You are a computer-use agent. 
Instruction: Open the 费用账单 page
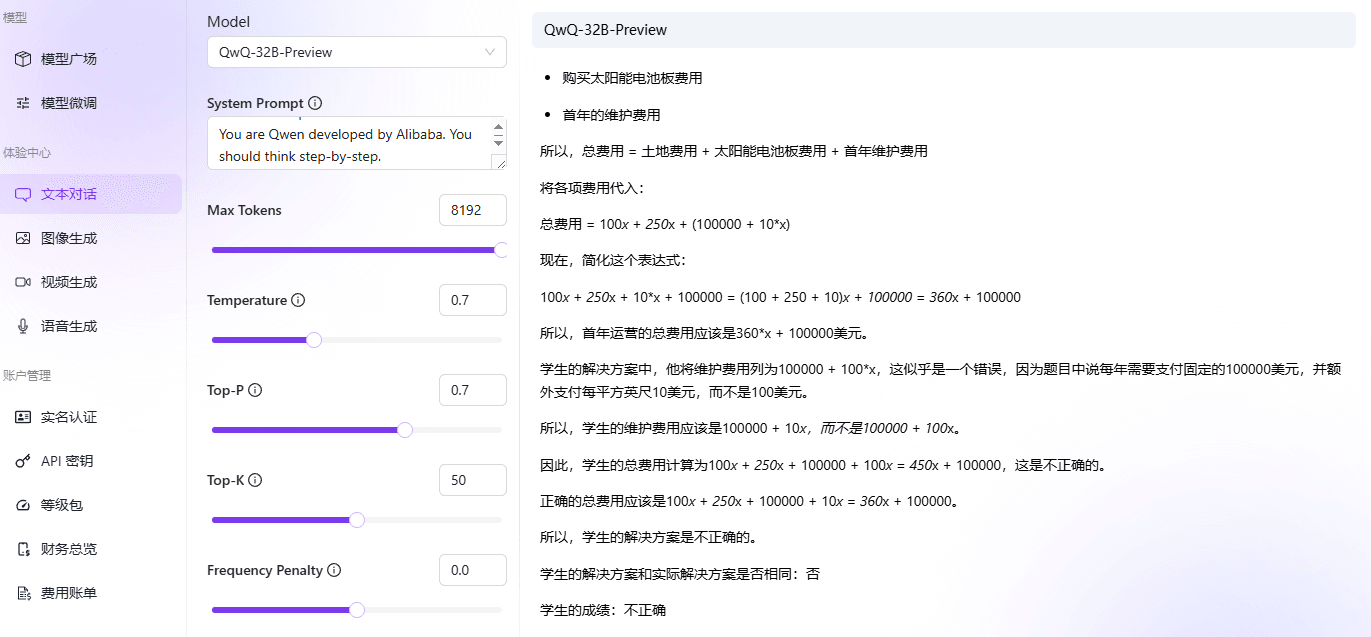tap(68, 593)
